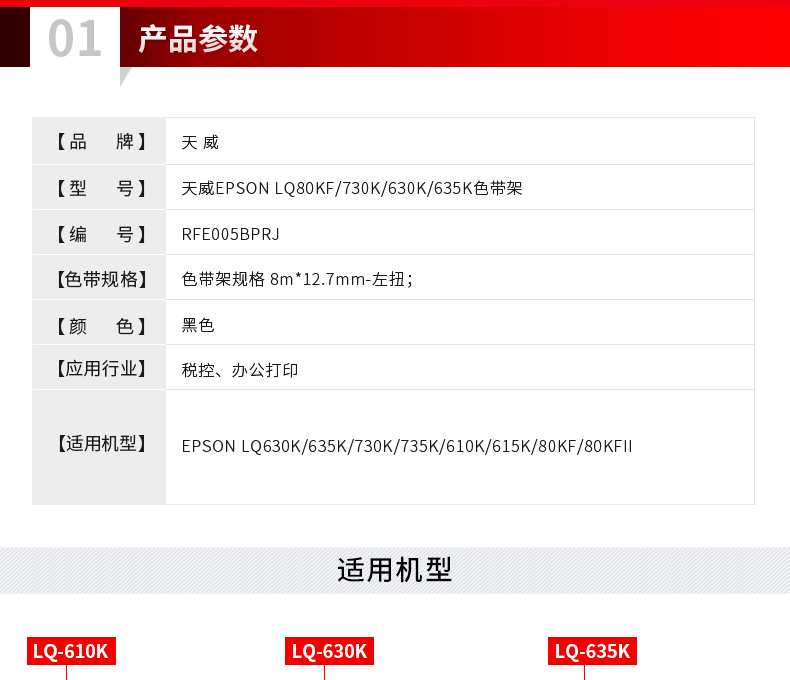
Task: Select the brand value 天威
Action: click(200, 143)
